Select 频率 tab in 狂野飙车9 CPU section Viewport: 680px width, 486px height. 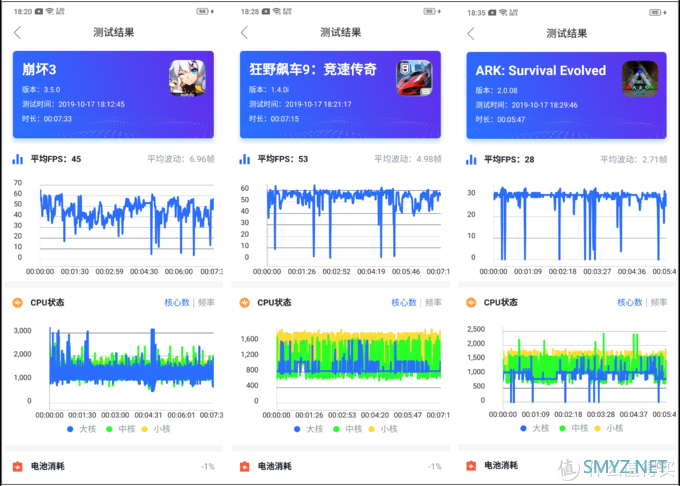pos(433,302)
